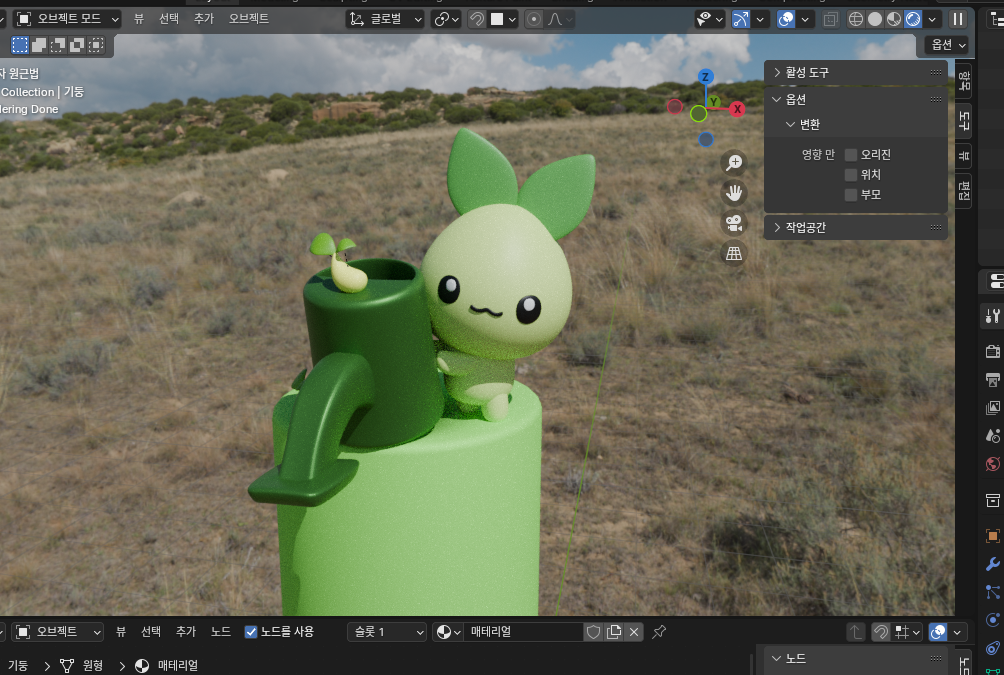Open the Render properties tab icon
Screen dimensions: 1004x675
992,351
